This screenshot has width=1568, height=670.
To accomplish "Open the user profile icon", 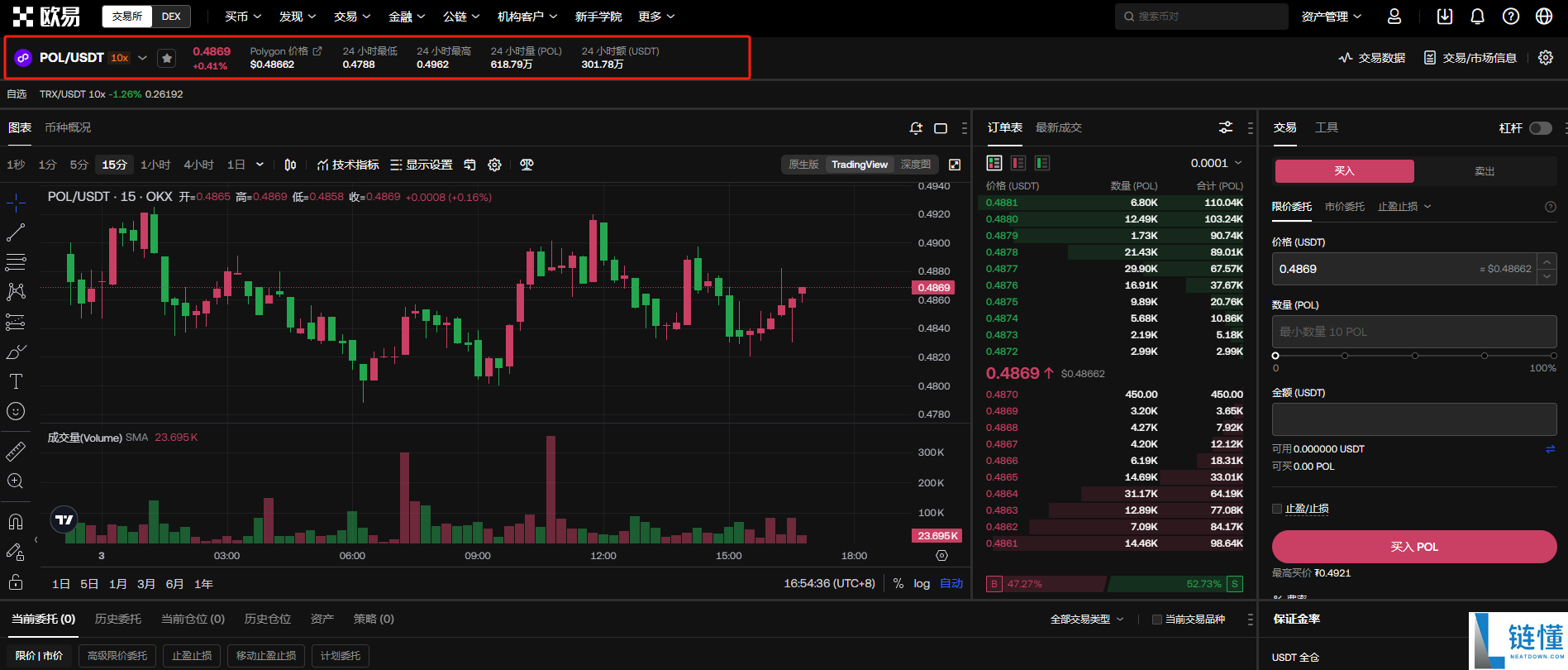I will point(1394,17).
